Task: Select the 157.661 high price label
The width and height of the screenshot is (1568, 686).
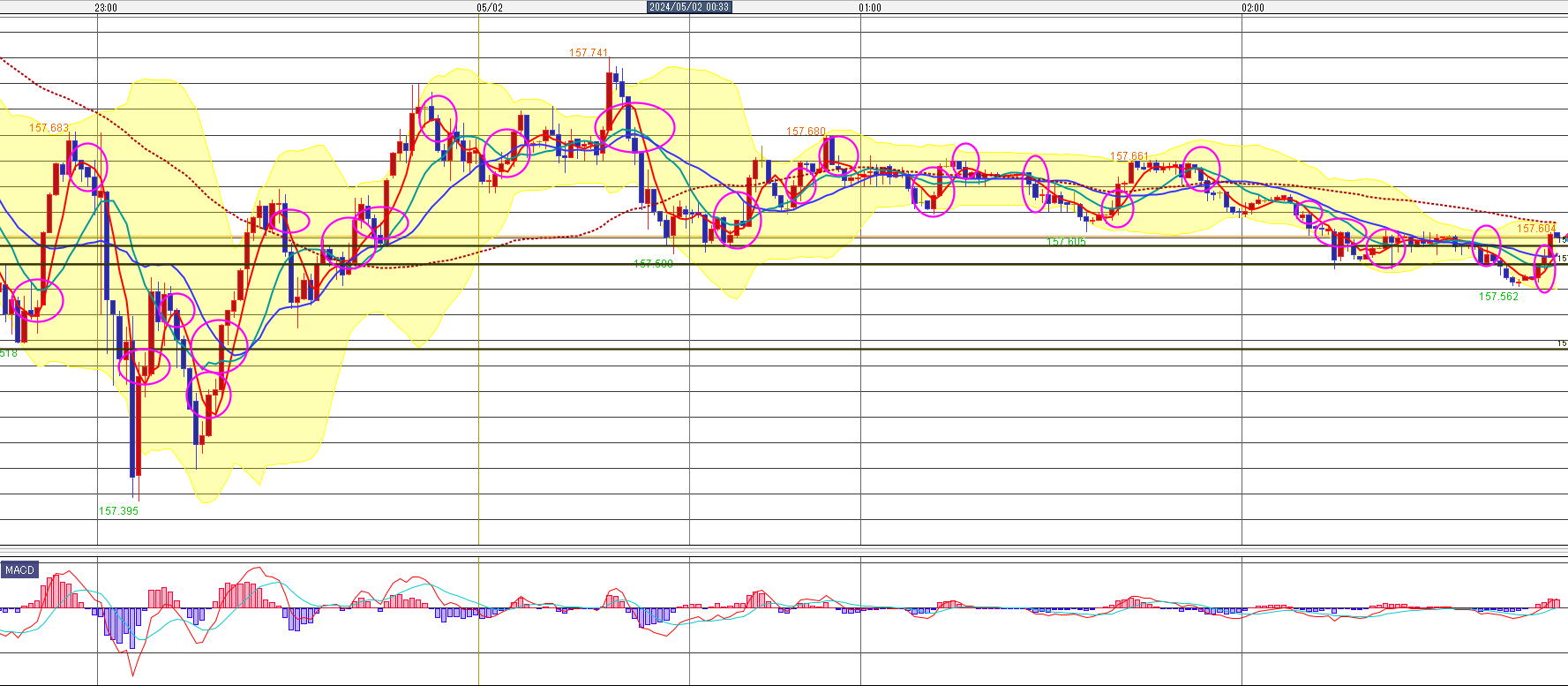Action: pos(1129,156)
